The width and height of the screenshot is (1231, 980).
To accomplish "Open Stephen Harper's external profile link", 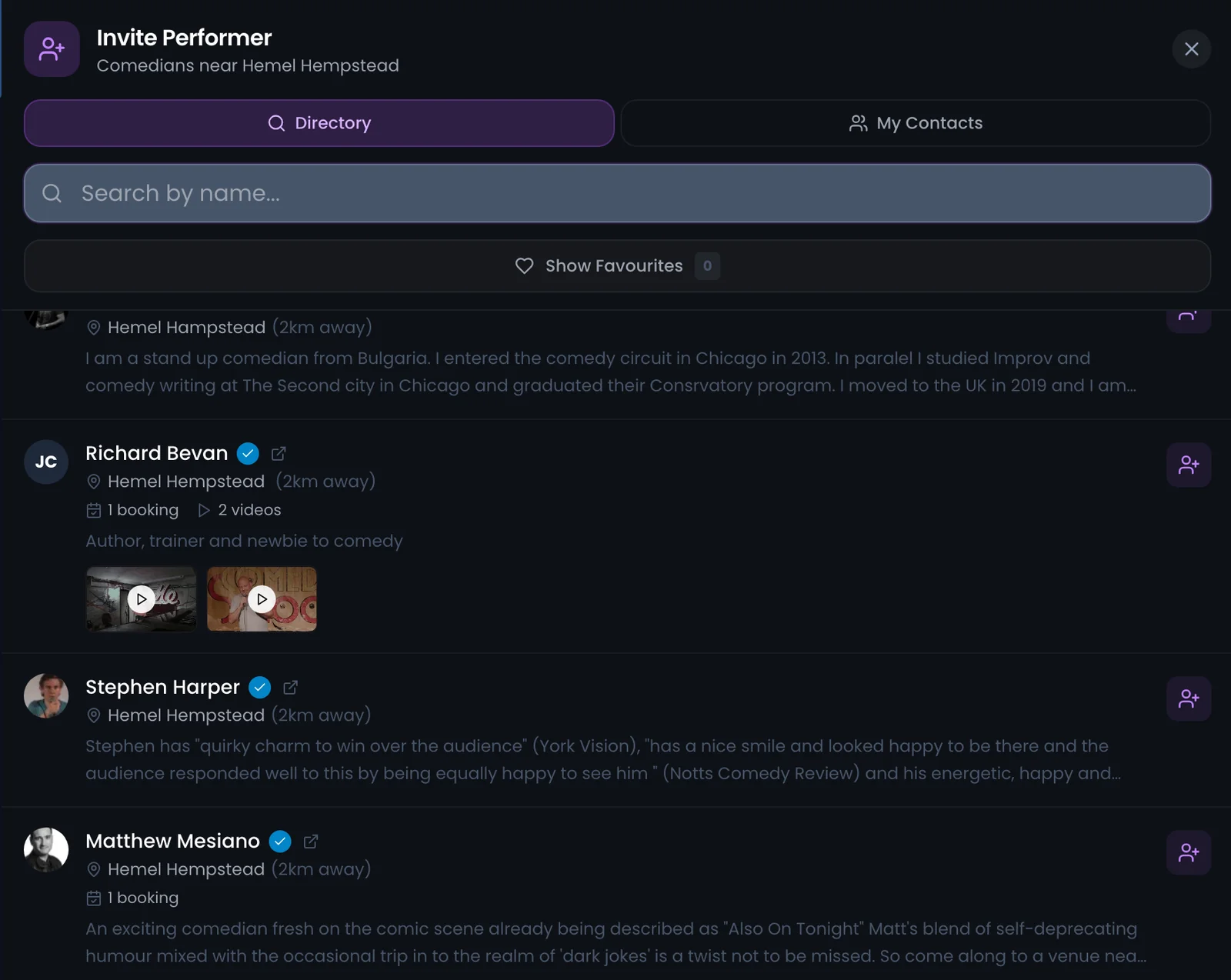I will pyautogui.click(x=290, y=687).
